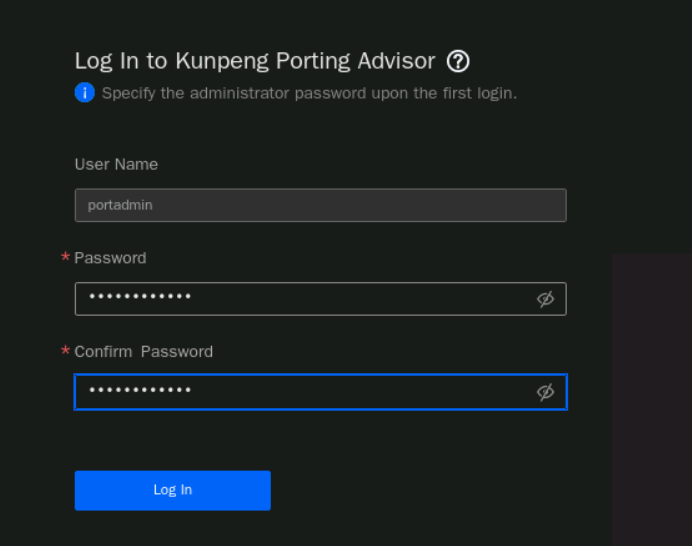Click the masked dots in the Password field

[x=140, y=298]
